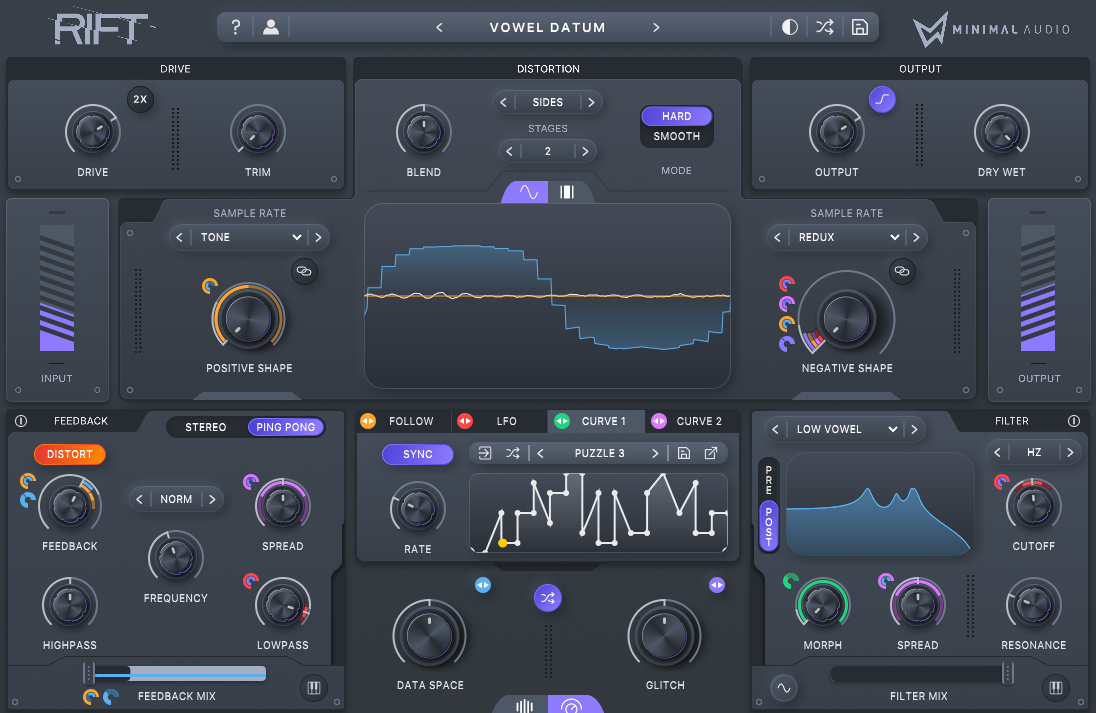The image size is (1096, 713).
Task: Go to next preset after Vowel Datum
Action: pos(657,27)
